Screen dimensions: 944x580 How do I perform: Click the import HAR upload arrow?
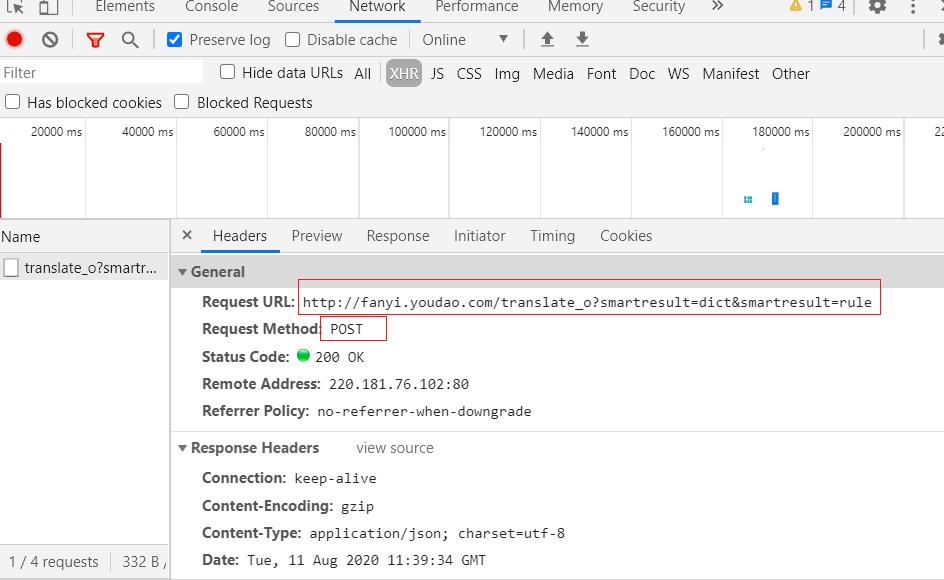point(547,40)
